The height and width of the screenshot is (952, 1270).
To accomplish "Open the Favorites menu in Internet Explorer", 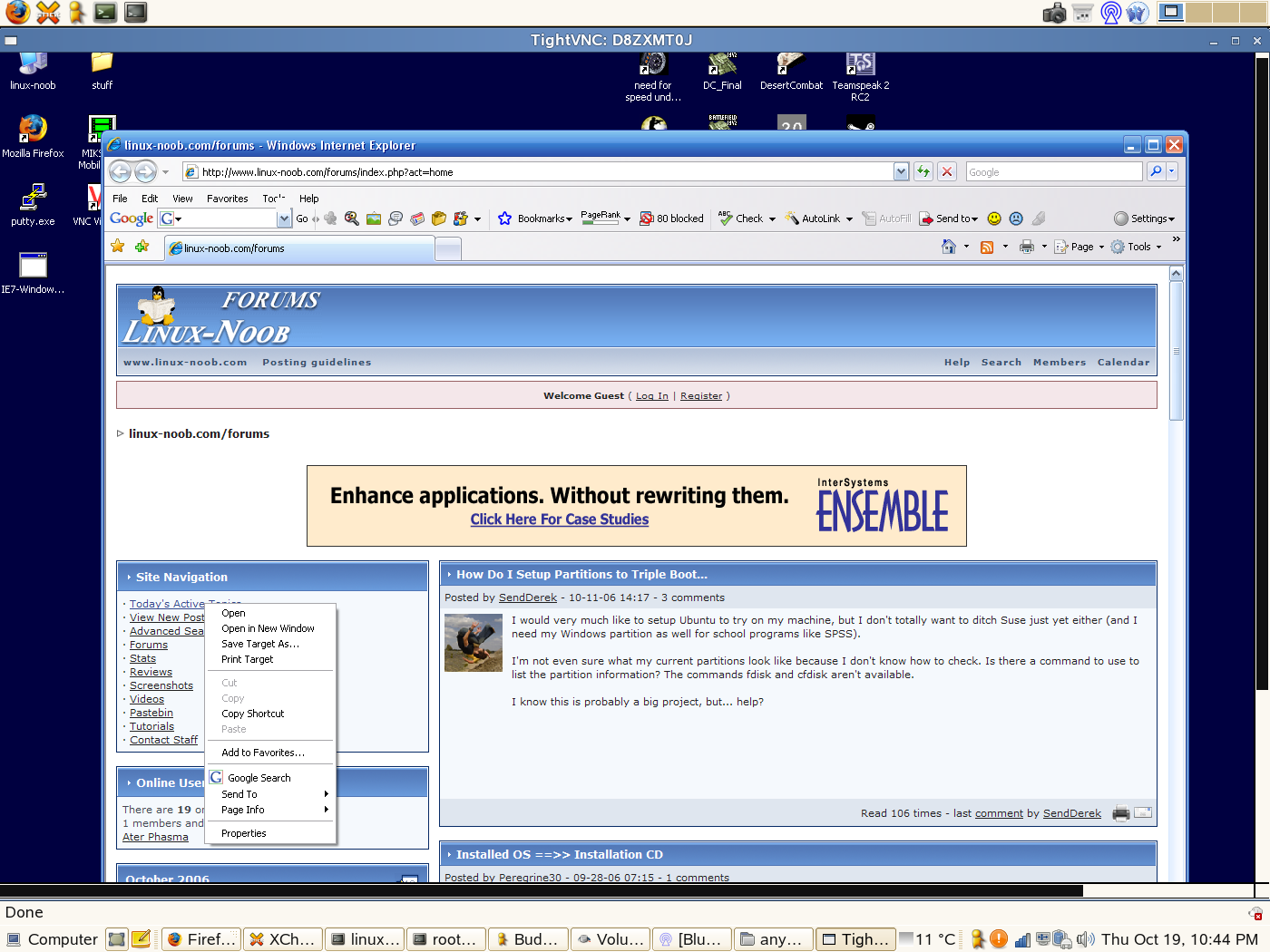I will tap(227, 199).
